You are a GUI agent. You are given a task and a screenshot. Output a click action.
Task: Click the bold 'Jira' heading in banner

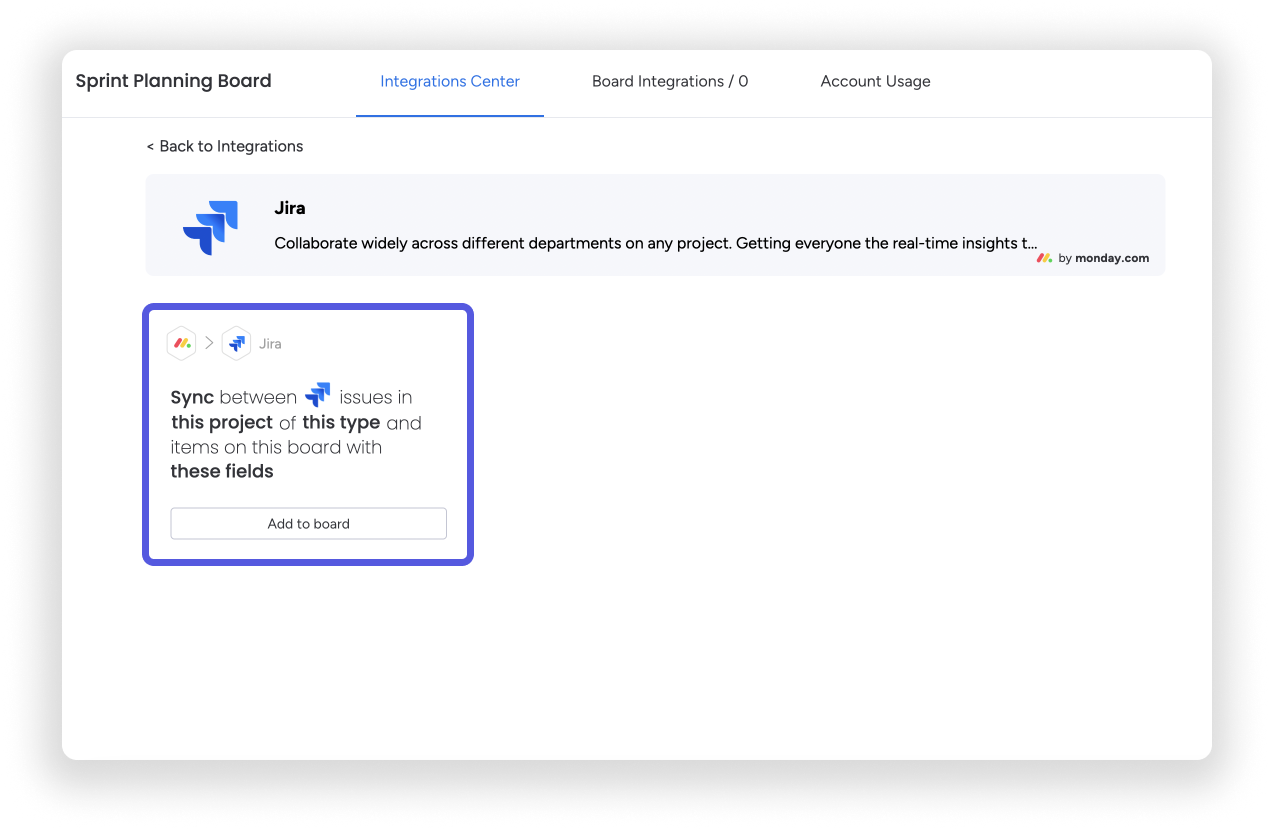(x=290, y=208)
